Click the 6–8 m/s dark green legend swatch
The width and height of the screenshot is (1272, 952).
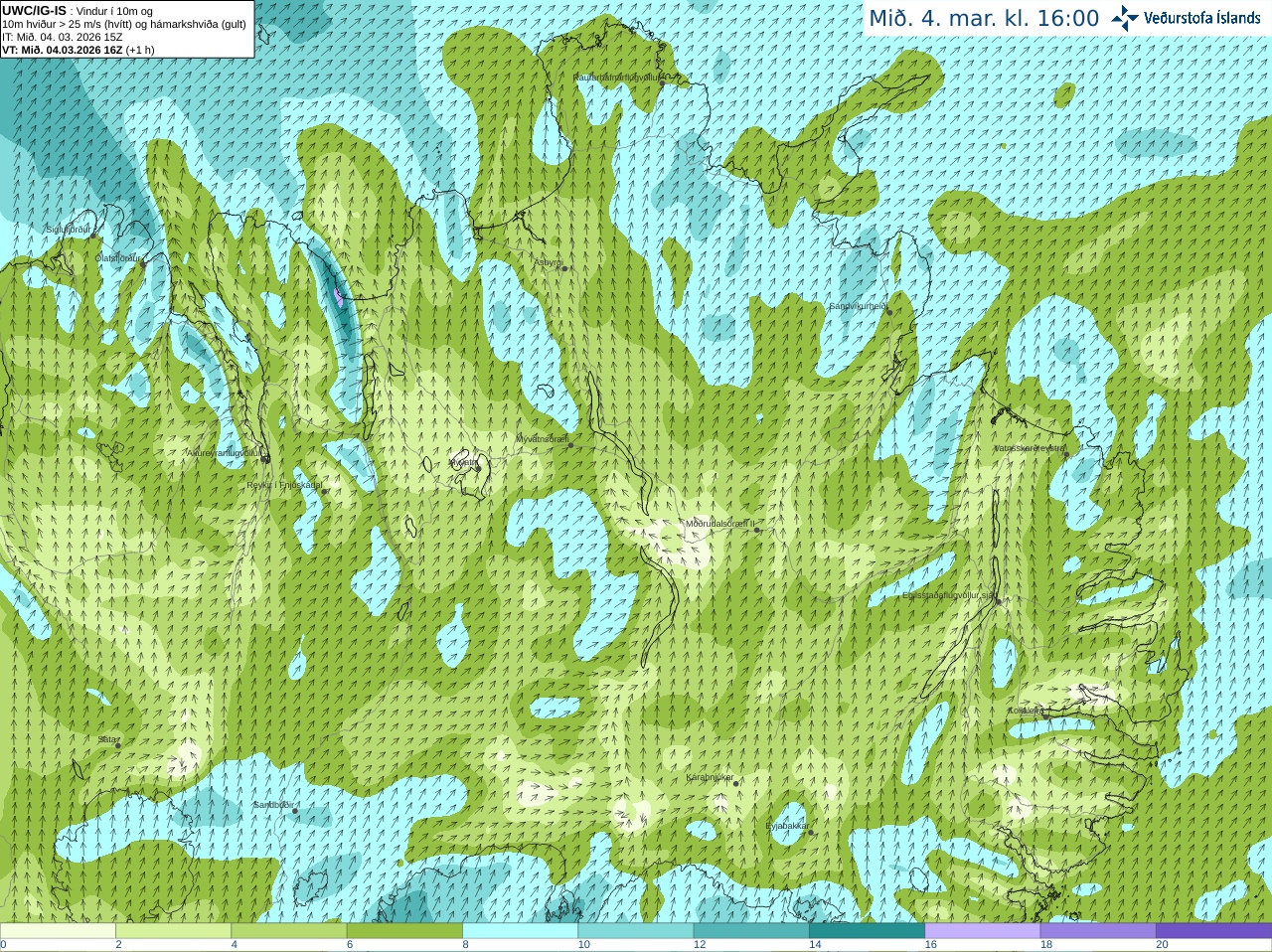404,931
